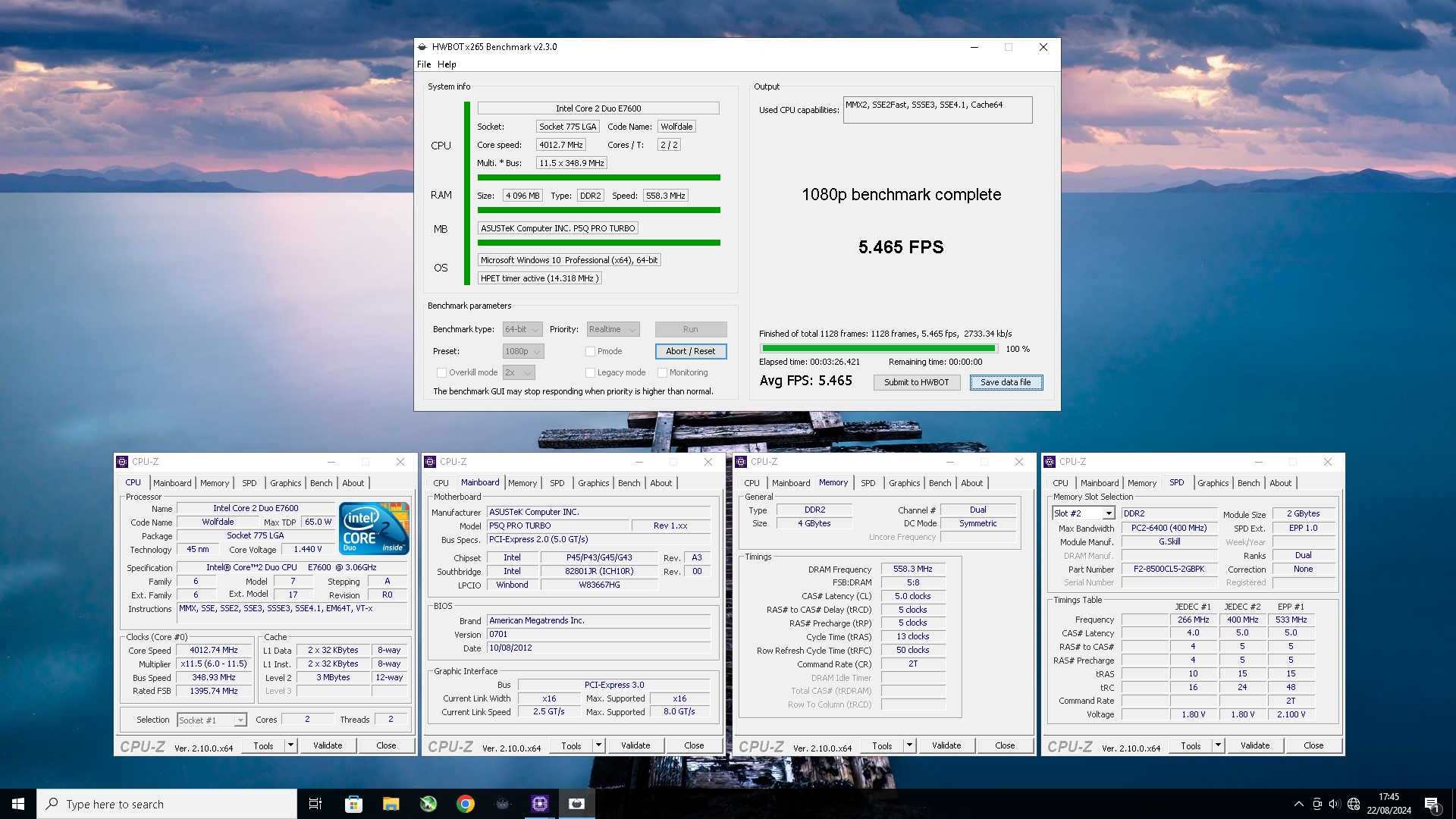Show hidden system tray icons
This screenshot has height=819, width=1456.
click(x=1298, y=804)
